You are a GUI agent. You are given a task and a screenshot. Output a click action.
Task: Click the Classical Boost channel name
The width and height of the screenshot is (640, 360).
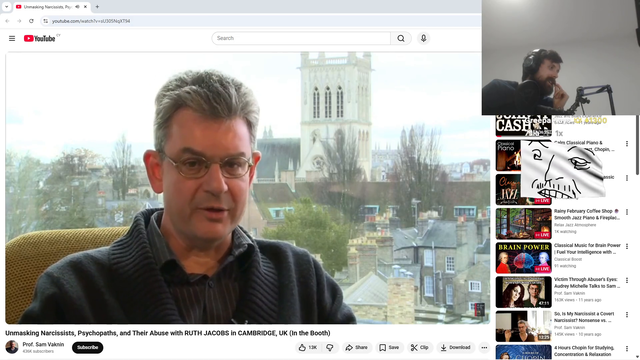(x=568, y=259)
